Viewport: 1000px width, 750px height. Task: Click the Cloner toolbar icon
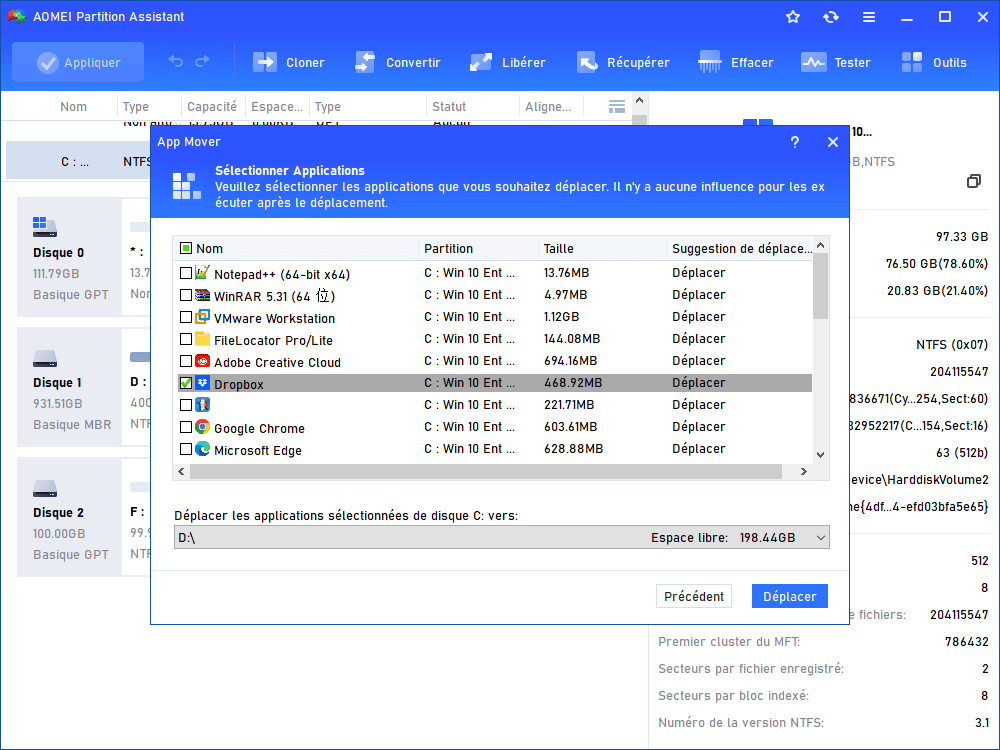click(x=266, y=62)
